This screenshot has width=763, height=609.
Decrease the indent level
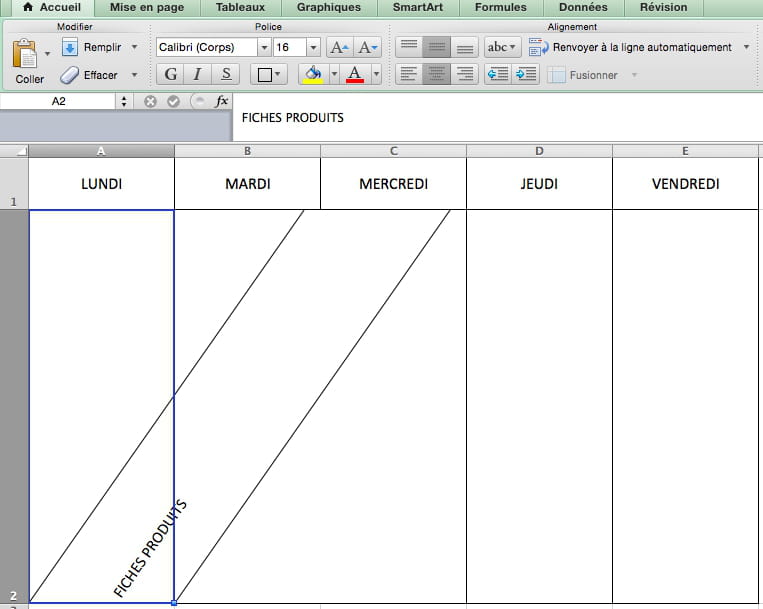click(x=498, y=74)
